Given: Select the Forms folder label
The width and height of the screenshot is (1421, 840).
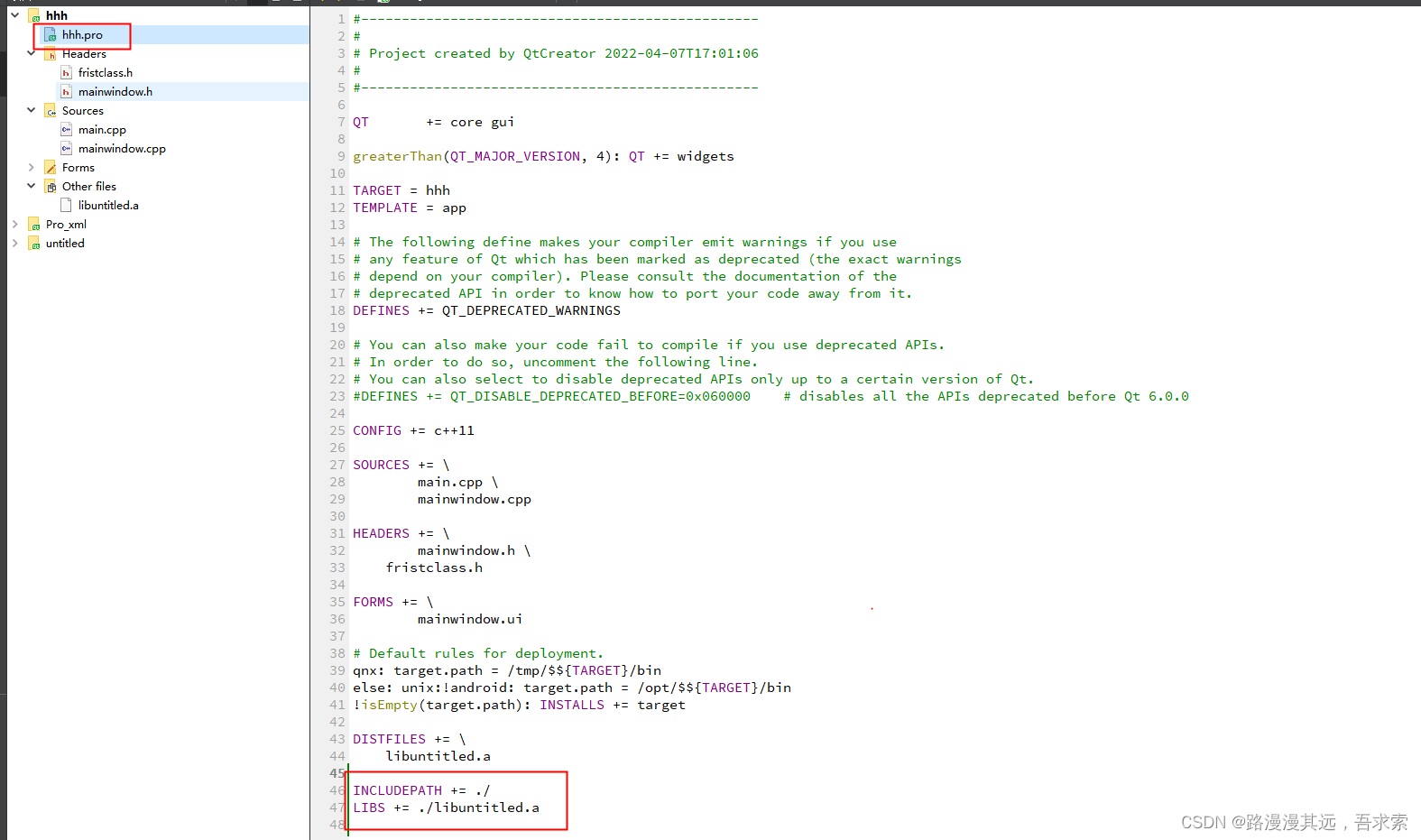Looking at the screenshot, I should tap(78, 167).
